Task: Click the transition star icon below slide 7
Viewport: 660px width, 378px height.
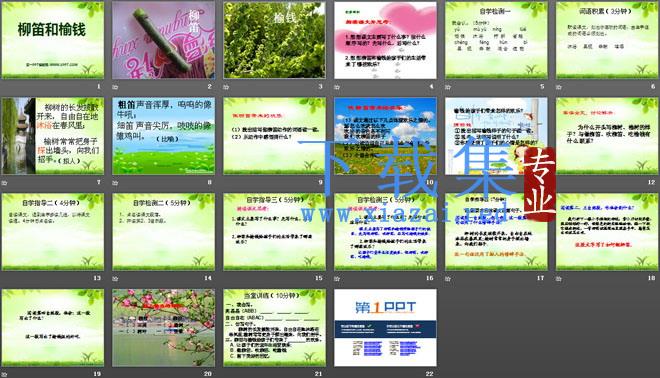Action: tap(5, 183)
